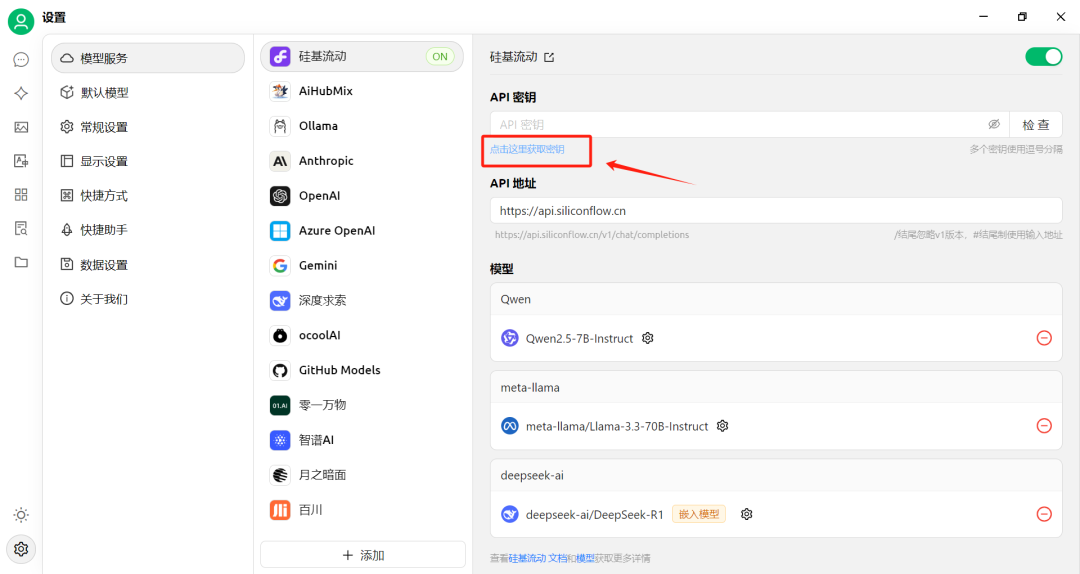Open the mini apps grid icon
The width and height of the screenshot is (1080, 574).
(21, 194)
